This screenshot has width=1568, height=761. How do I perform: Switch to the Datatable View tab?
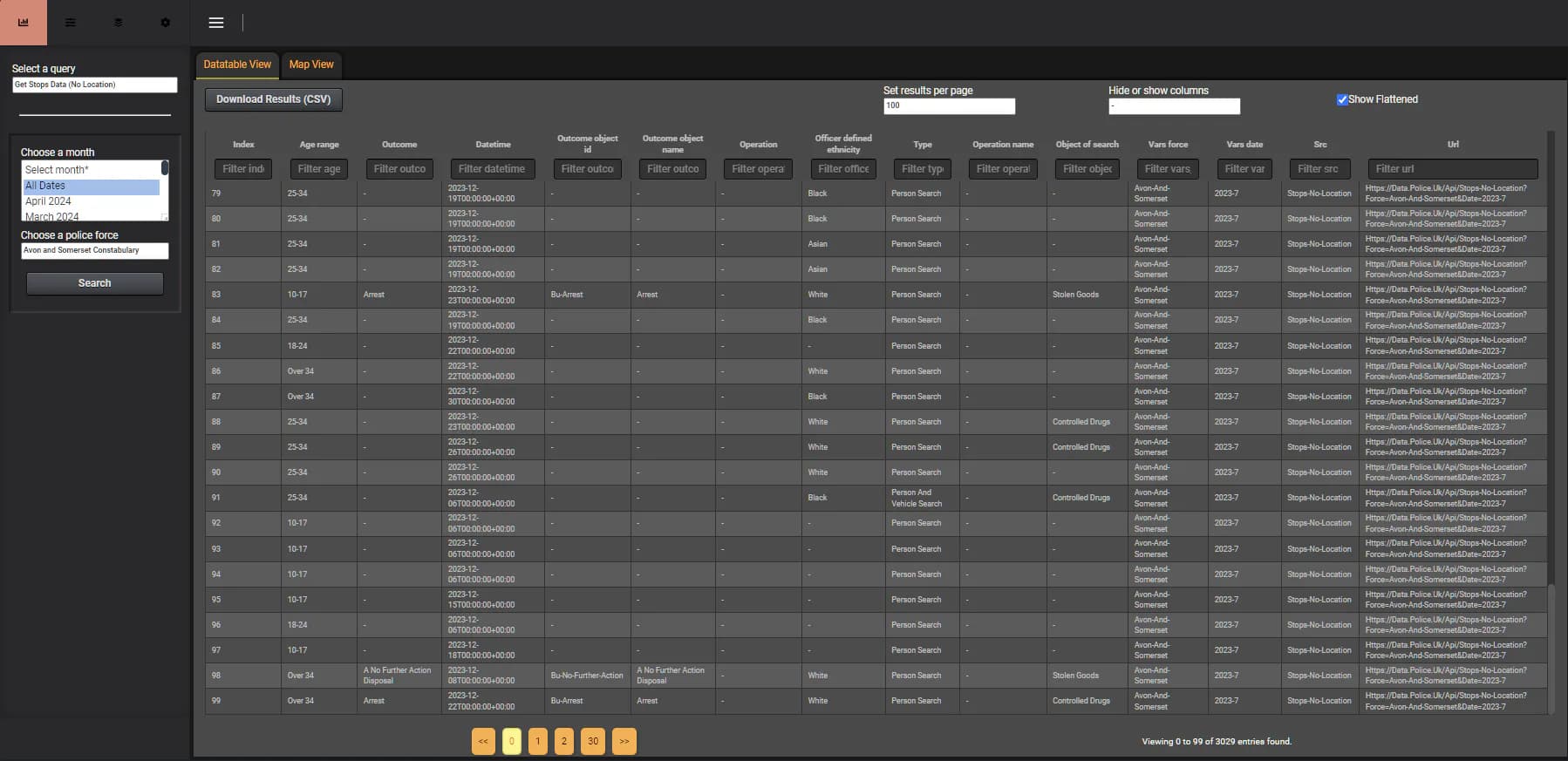click(237, 65)
